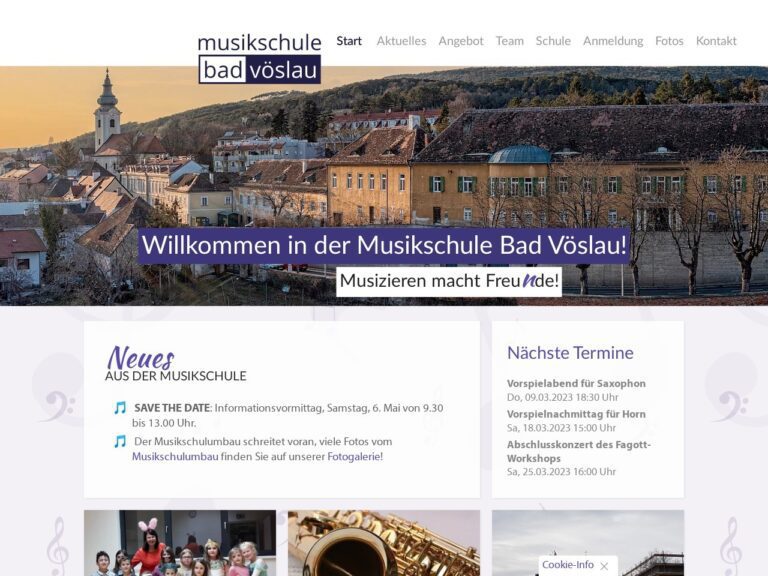Open the Cookie-Info notice
The height and width of the screenshot is (576, 768).
568,565
